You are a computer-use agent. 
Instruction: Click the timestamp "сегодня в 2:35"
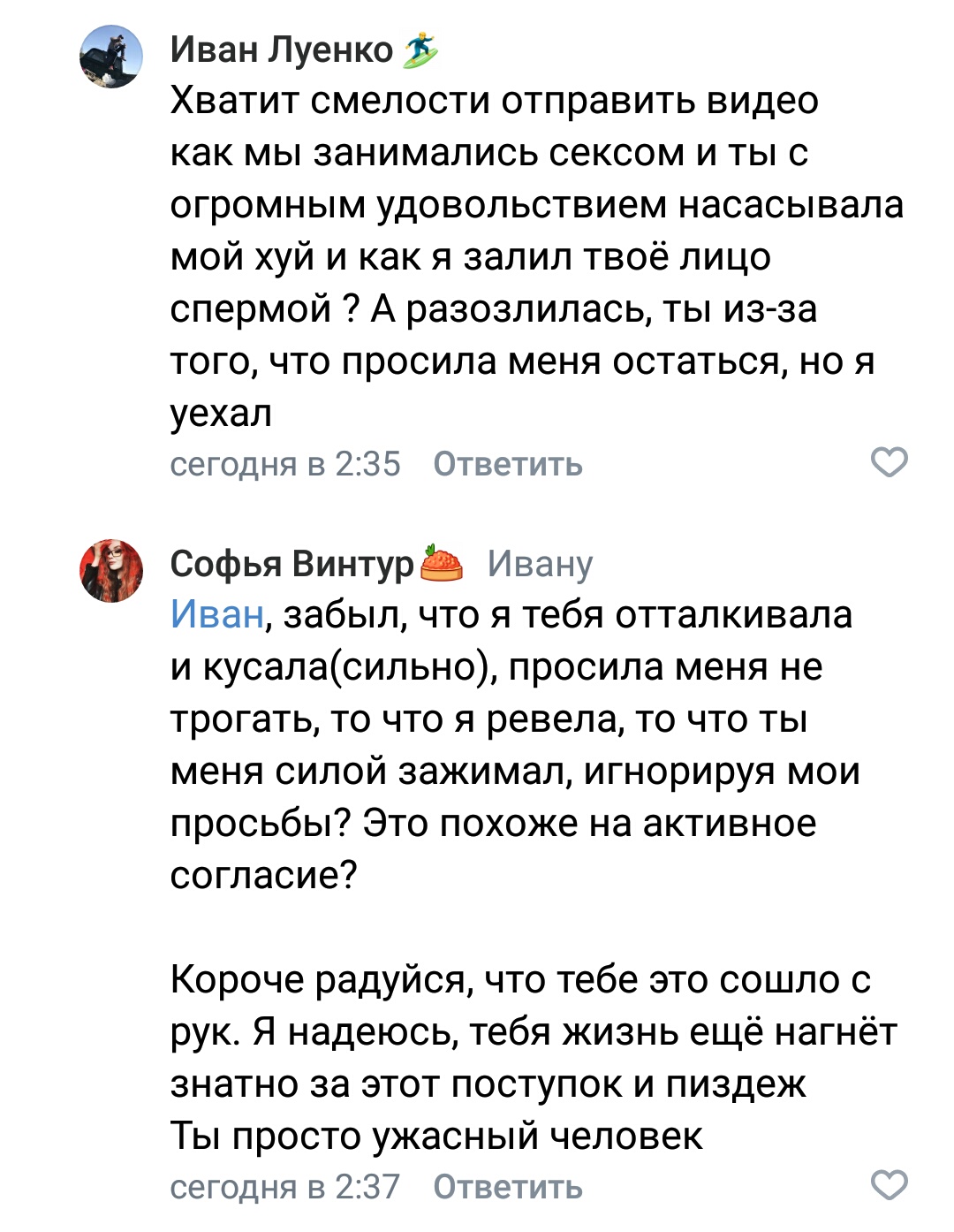pyautogui.click(x=284, y=464)
